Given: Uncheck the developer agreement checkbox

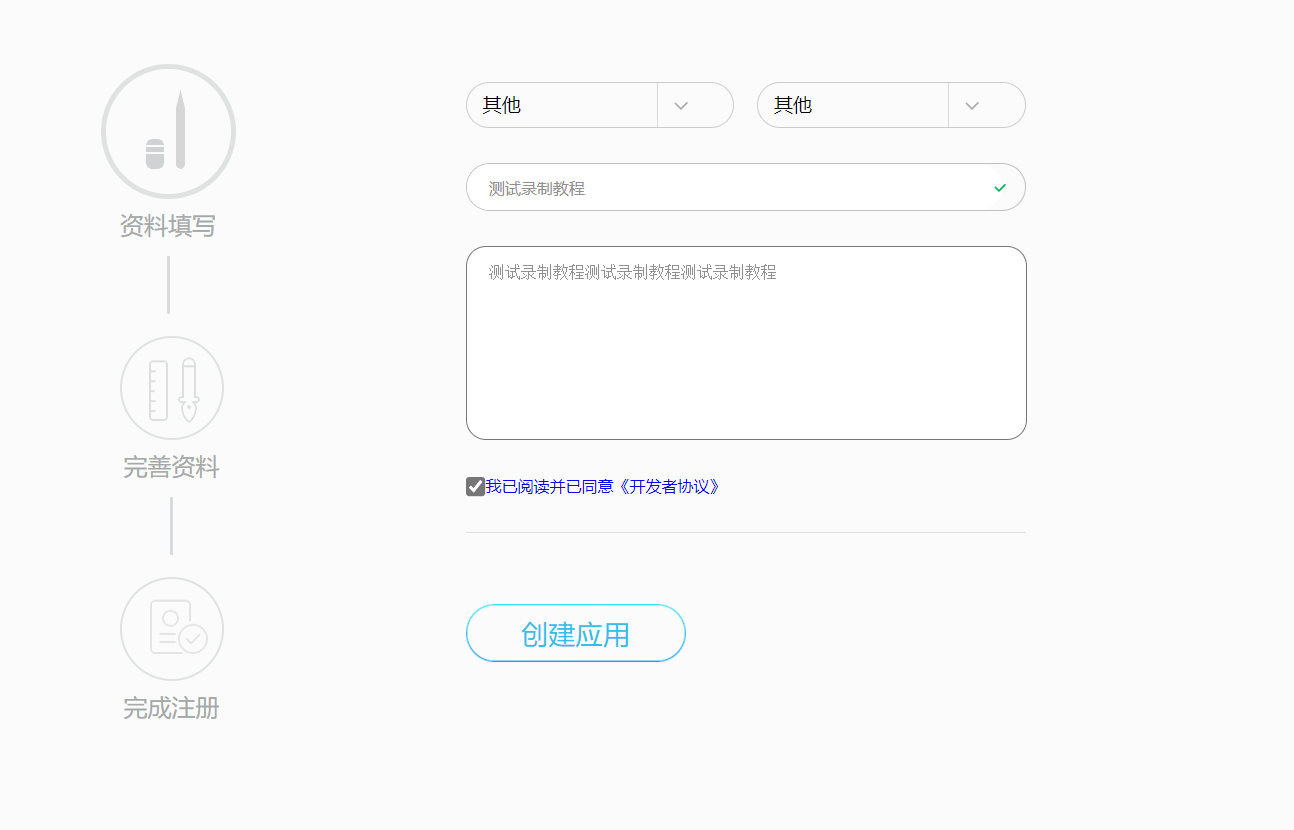Looking at the screenshot, I should coord(476,487).
